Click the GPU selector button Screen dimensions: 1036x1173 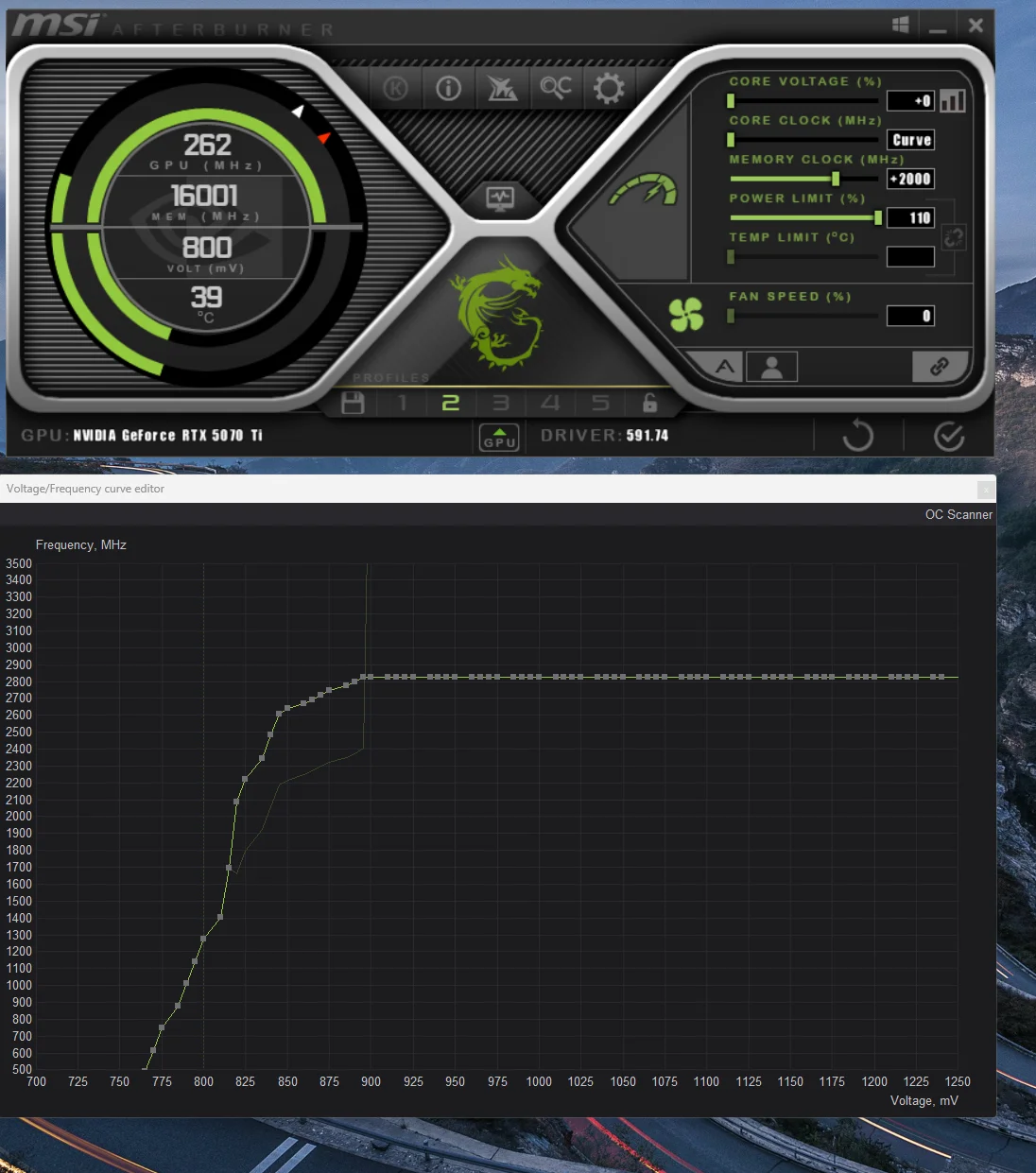coord(500,438)
